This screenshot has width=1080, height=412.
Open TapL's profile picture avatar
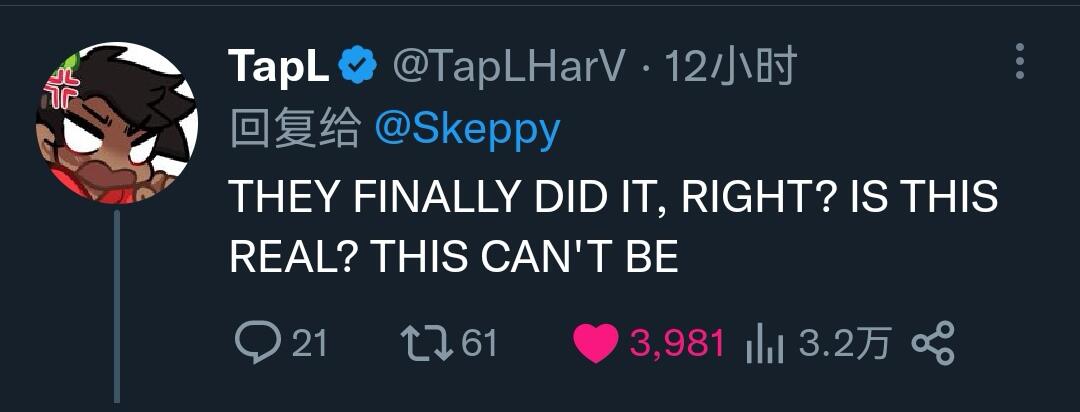click(x=117, y=123)
